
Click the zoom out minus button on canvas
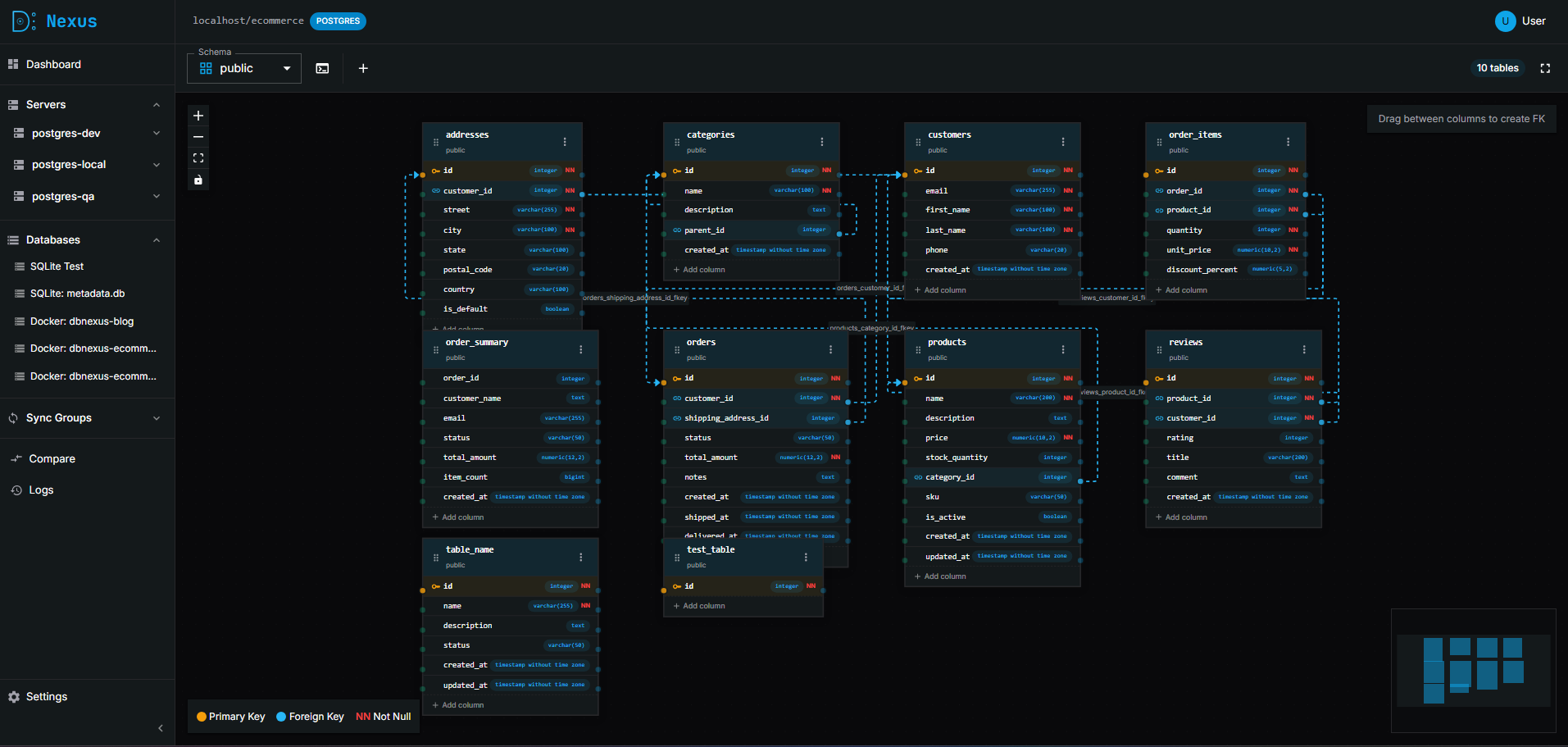click(x=198, y=137)
